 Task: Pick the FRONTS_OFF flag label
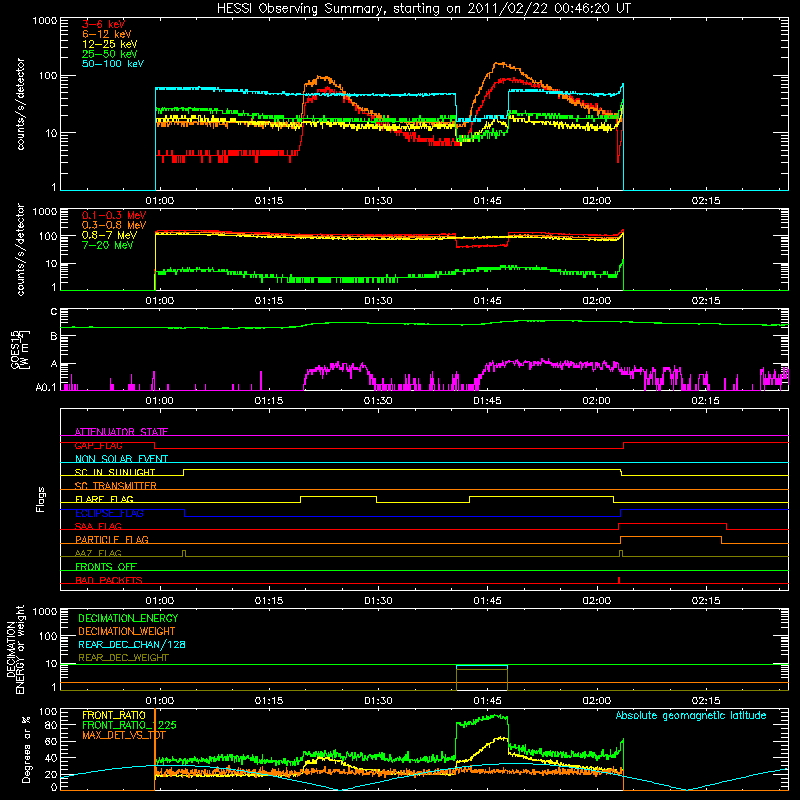(106, 566)
